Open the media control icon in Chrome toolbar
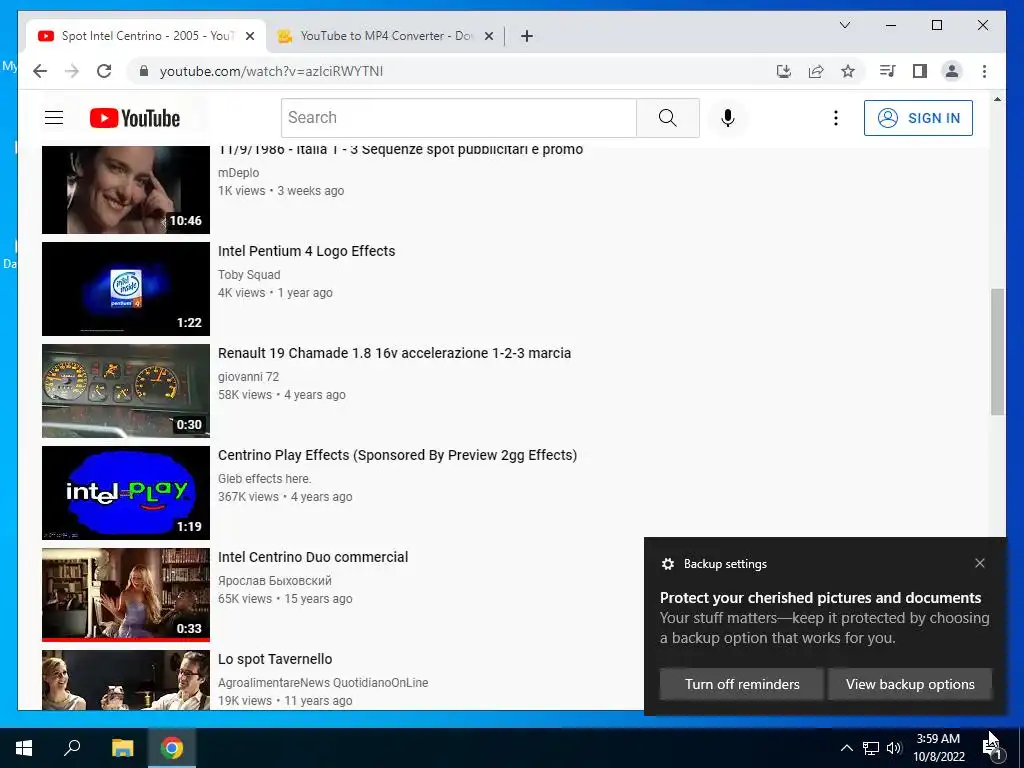Viewport: 1024px width, 768px height. [x=888, y=71]
